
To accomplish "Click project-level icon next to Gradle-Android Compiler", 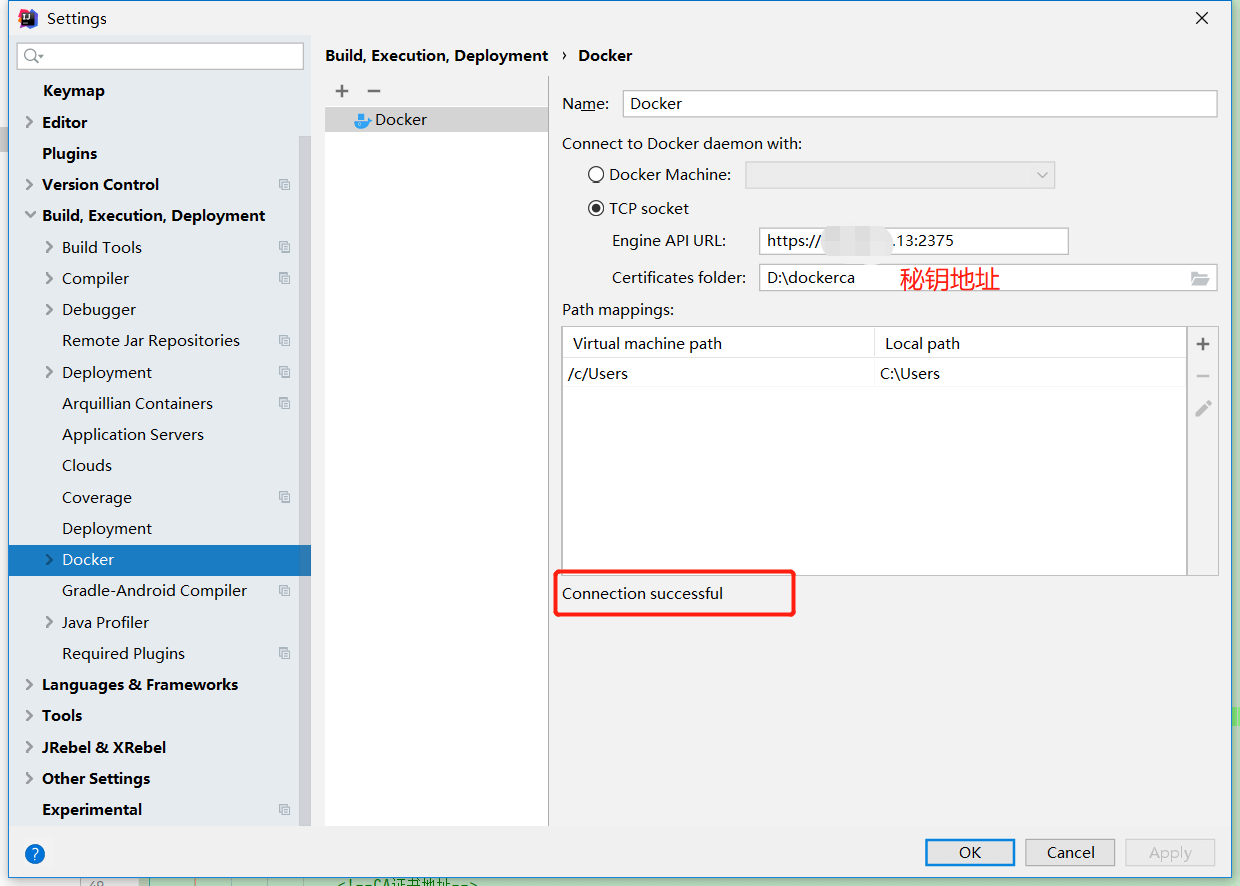I will click(x=285, y=591).
